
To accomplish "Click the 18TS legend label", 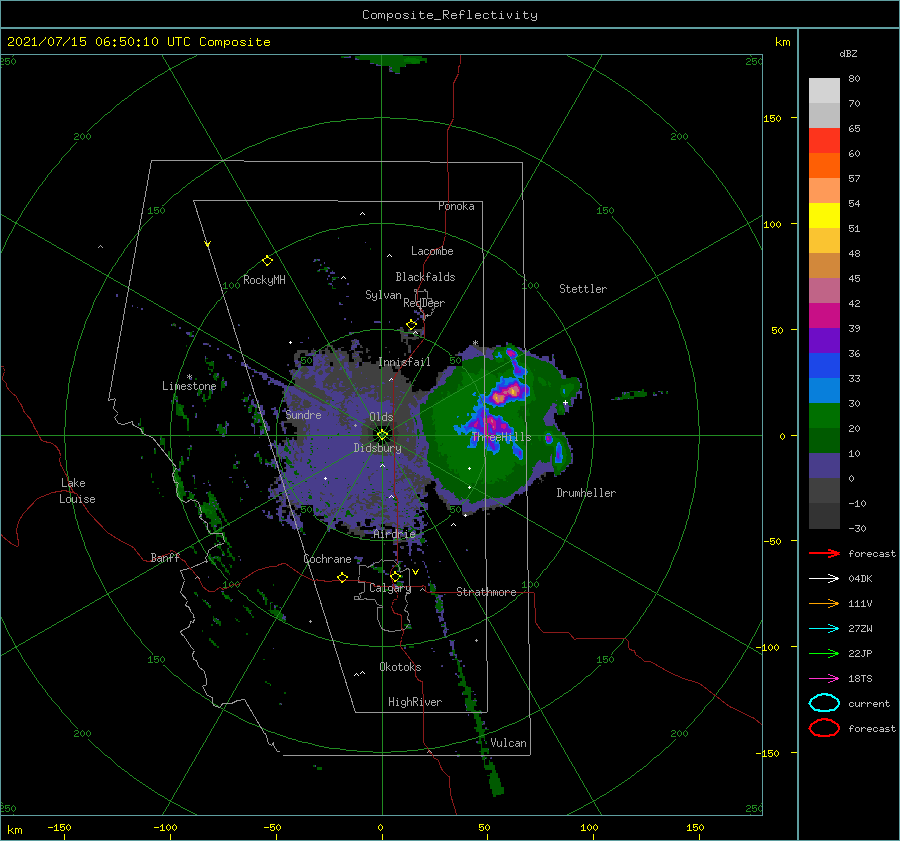I will click(860, 679).
